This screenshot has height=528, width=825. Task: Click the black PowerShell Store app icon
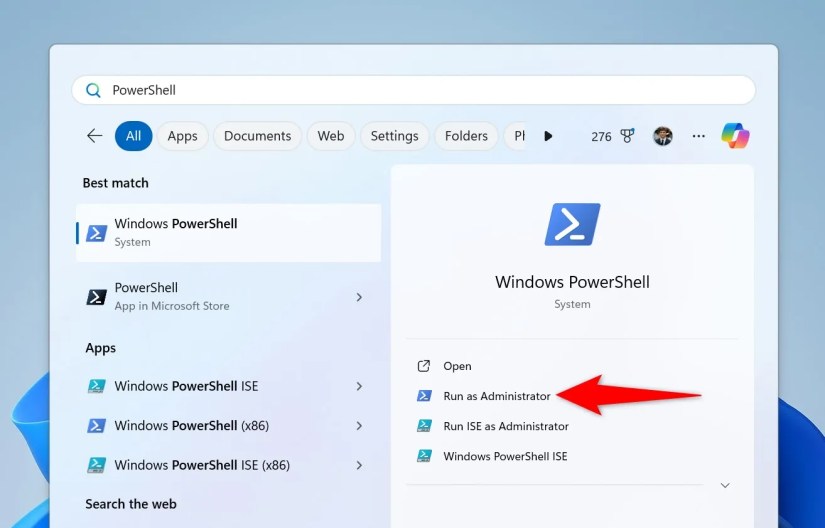pos(97,297)
